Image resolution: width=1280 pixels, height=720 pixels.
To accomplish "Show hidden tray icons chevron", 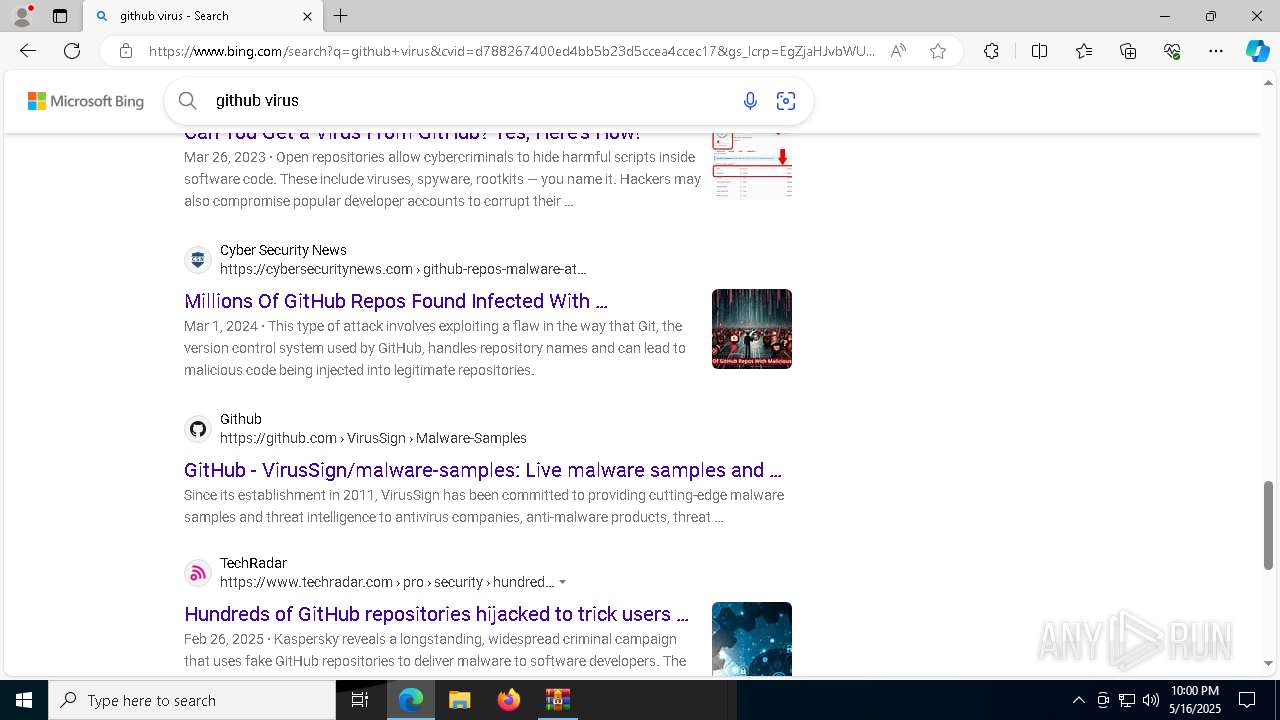I will (x=1078, y=700).
